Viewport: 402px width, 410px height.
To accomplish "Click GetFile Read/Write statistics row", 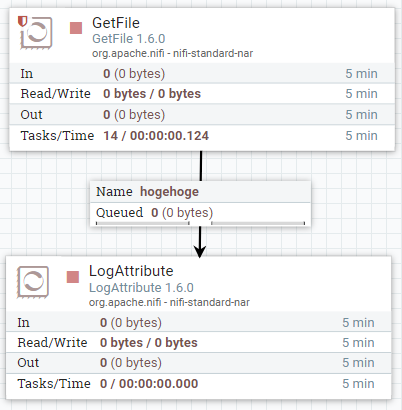I will coord(202,94).
